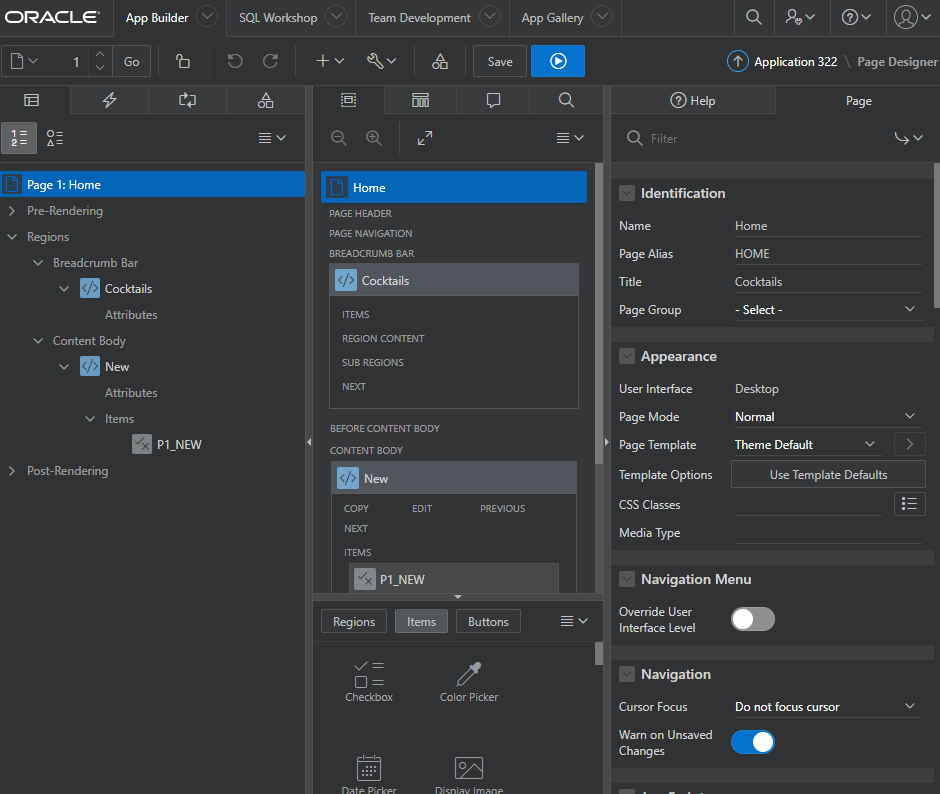Image resolution: width=940 pixels, height=794 pixels.
Task: Open the Utilities wrench menu
Action: (382, 61)
